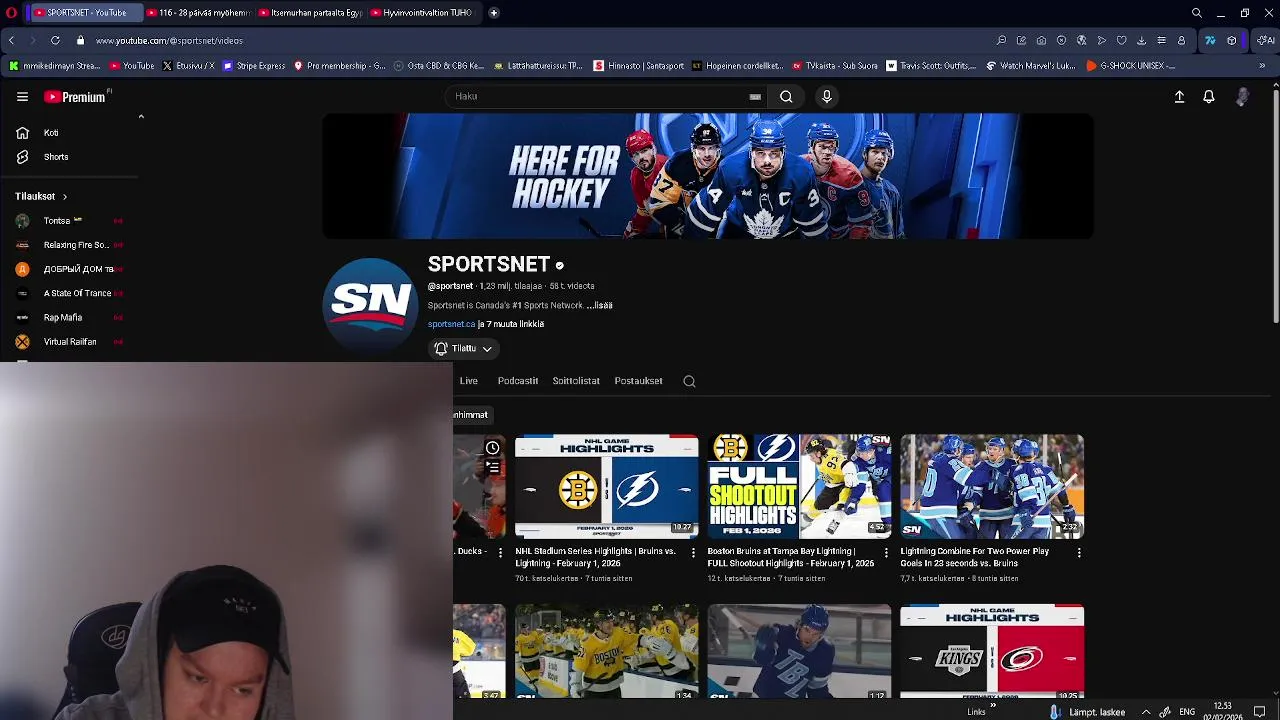Open YouTube notifications bell
The image size is (1280, 720).
click(1209, 97)
